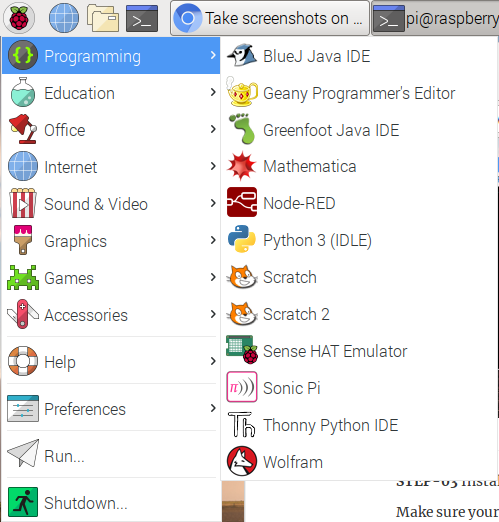This screenshot has width=499, height=522.
Task: Choose Shutdown... from the main menu
Action: (111, 502)
